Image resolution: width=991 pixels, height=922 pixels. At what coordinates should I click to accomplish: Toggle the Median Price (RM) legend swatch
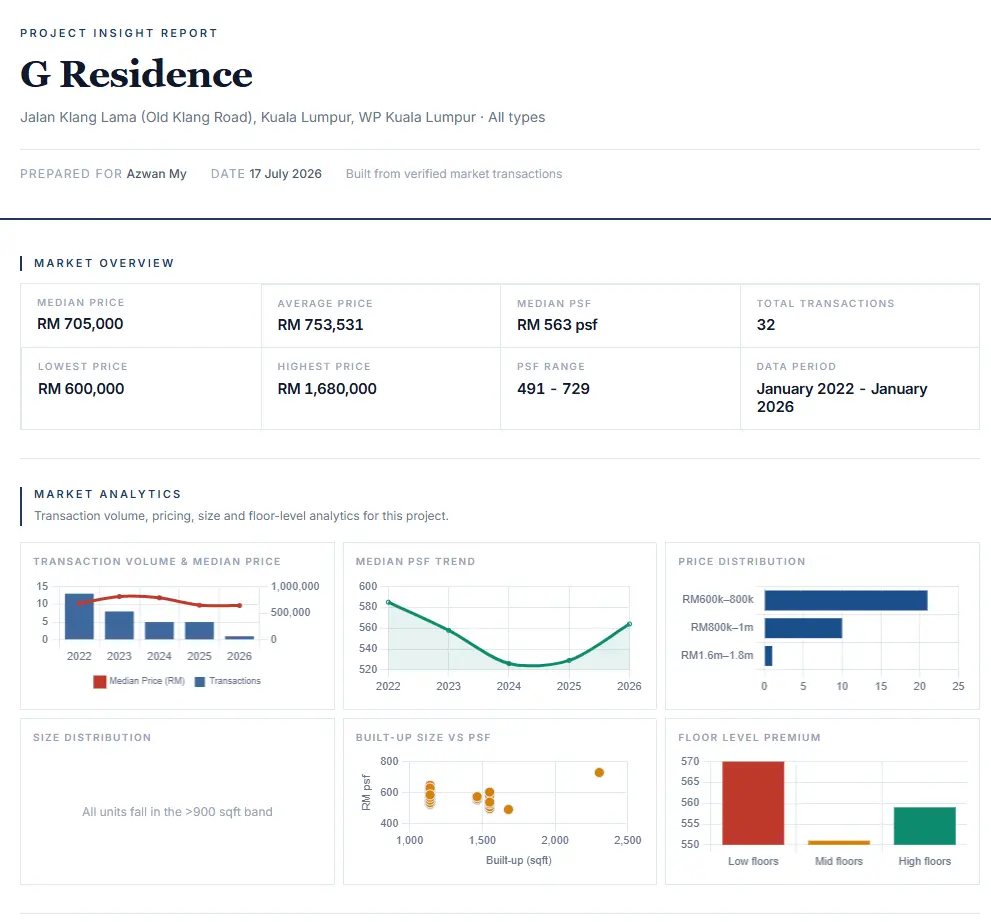(99, 682)
